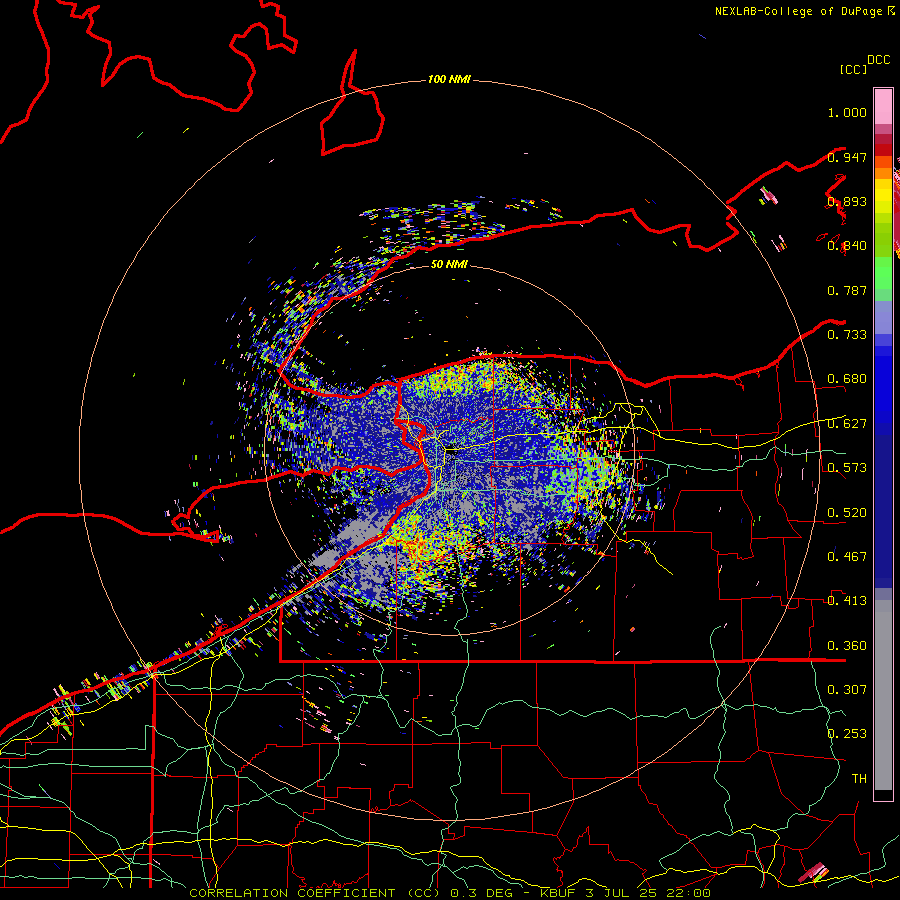Click the 0.787 scale value
Viewport: 900px width, 900px height.
point(847,290)
